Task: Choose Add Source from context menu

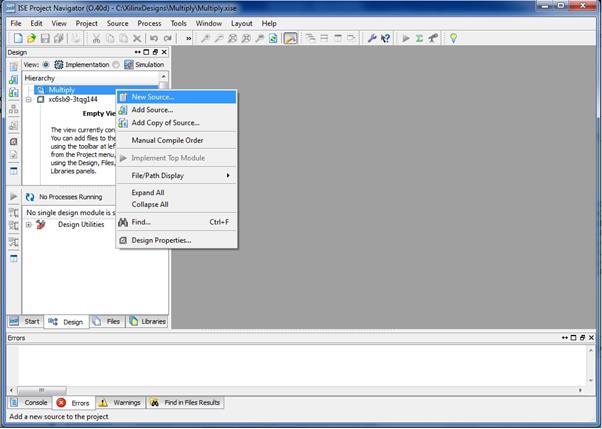Action: [177, 110]
